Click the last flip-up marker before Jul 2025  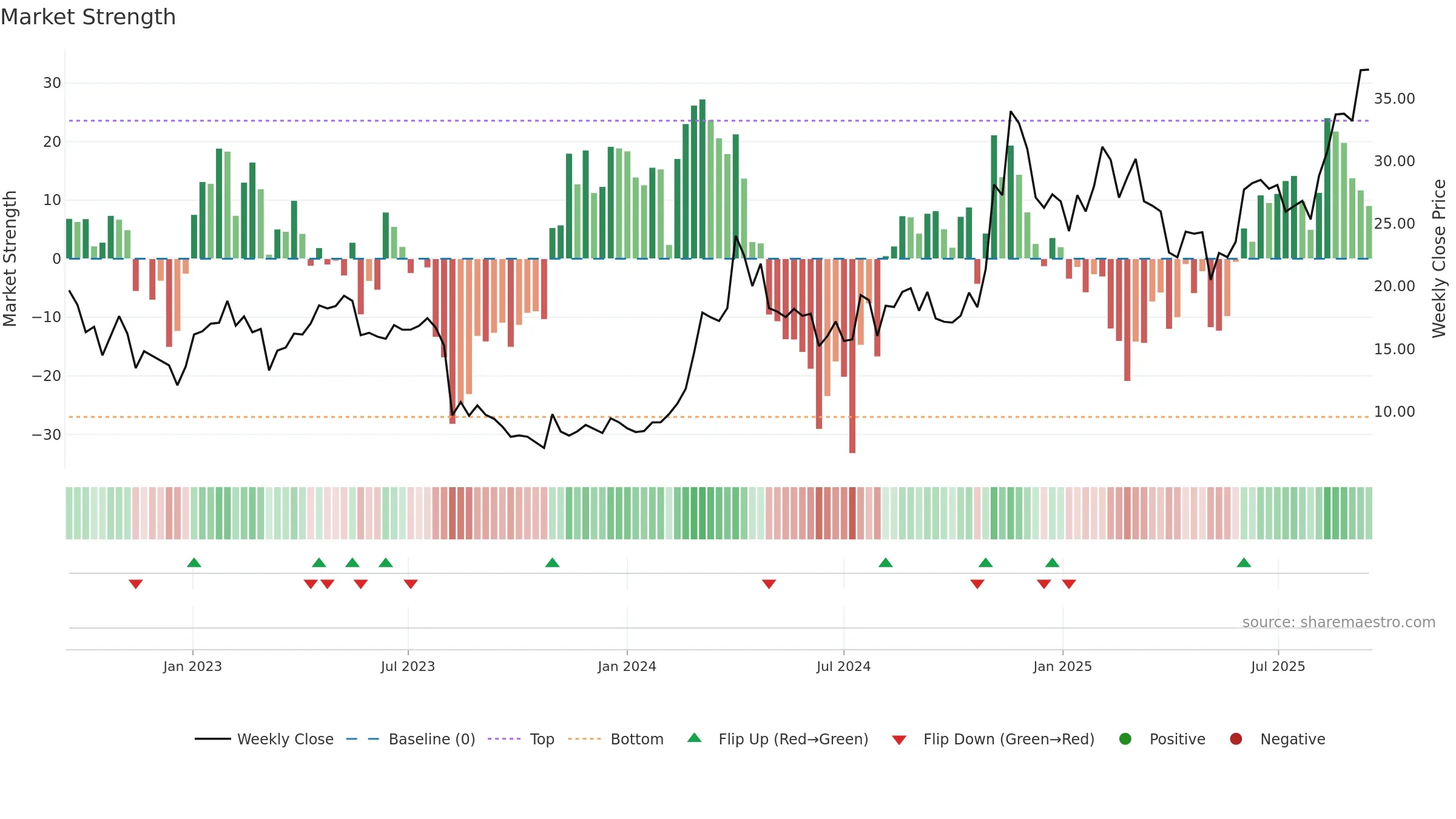(x=1244, y=562)
